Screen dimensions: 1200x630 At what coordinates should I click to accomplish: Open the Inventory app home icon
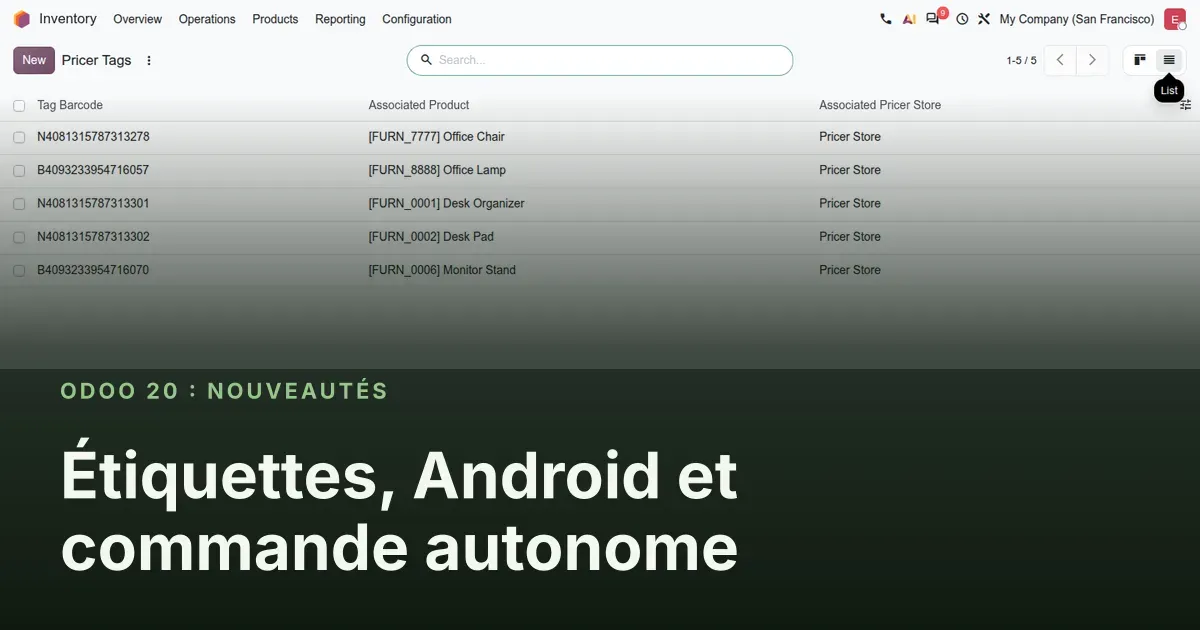[21, 19]
